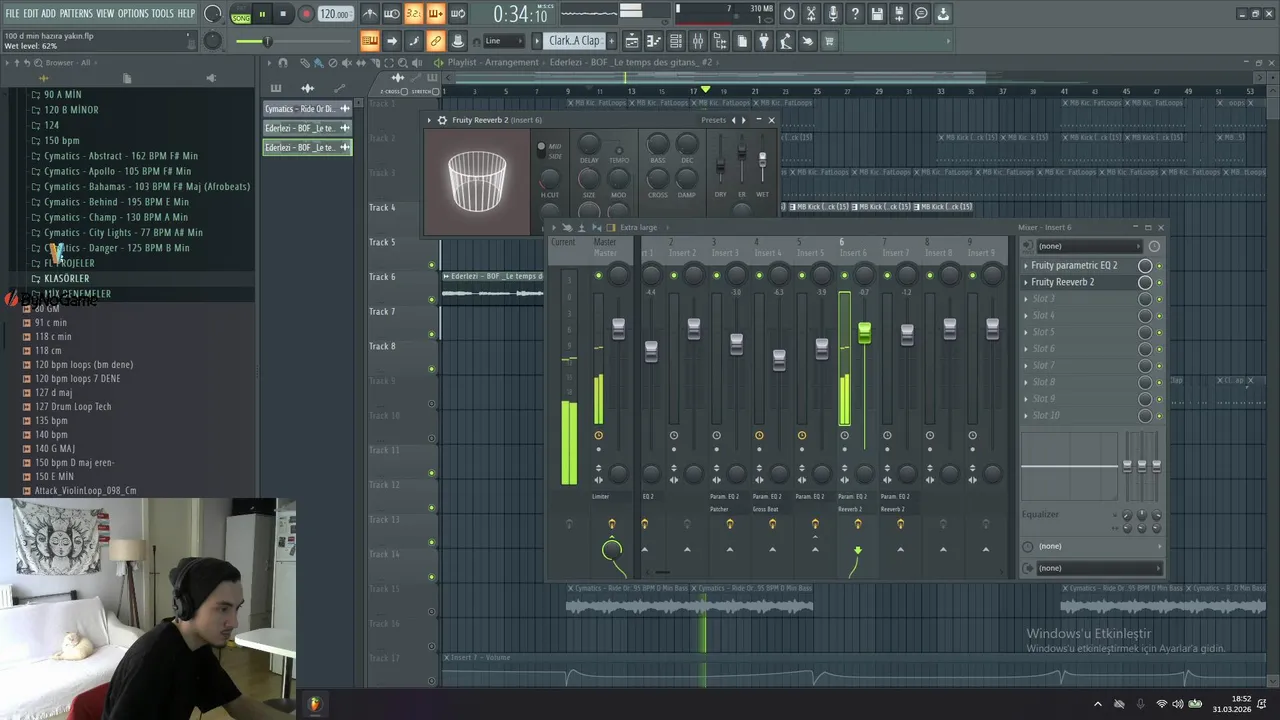Disable Fruity Reeverb 2 effect slot
Image resolution: width=1280 pixels, height=720 pixels.
pos(1159,283)
